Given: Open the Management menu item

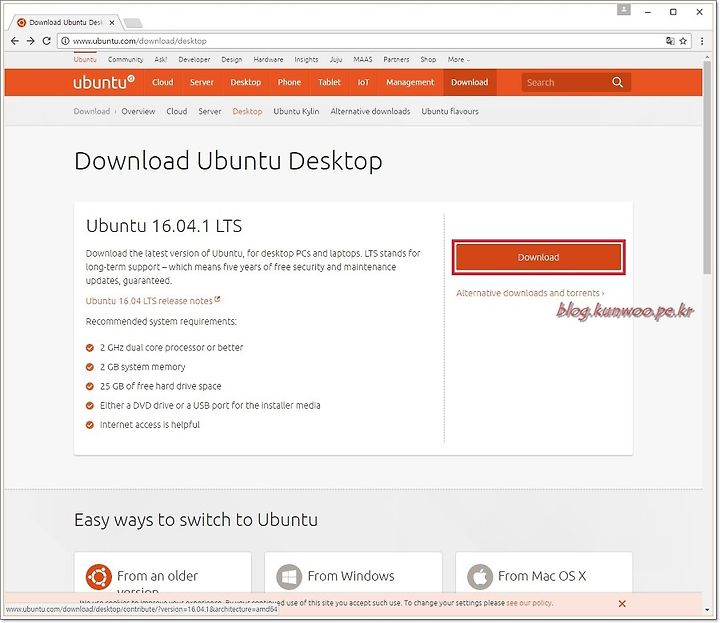Looking at the screenshot, I should [x=410, y=82].
